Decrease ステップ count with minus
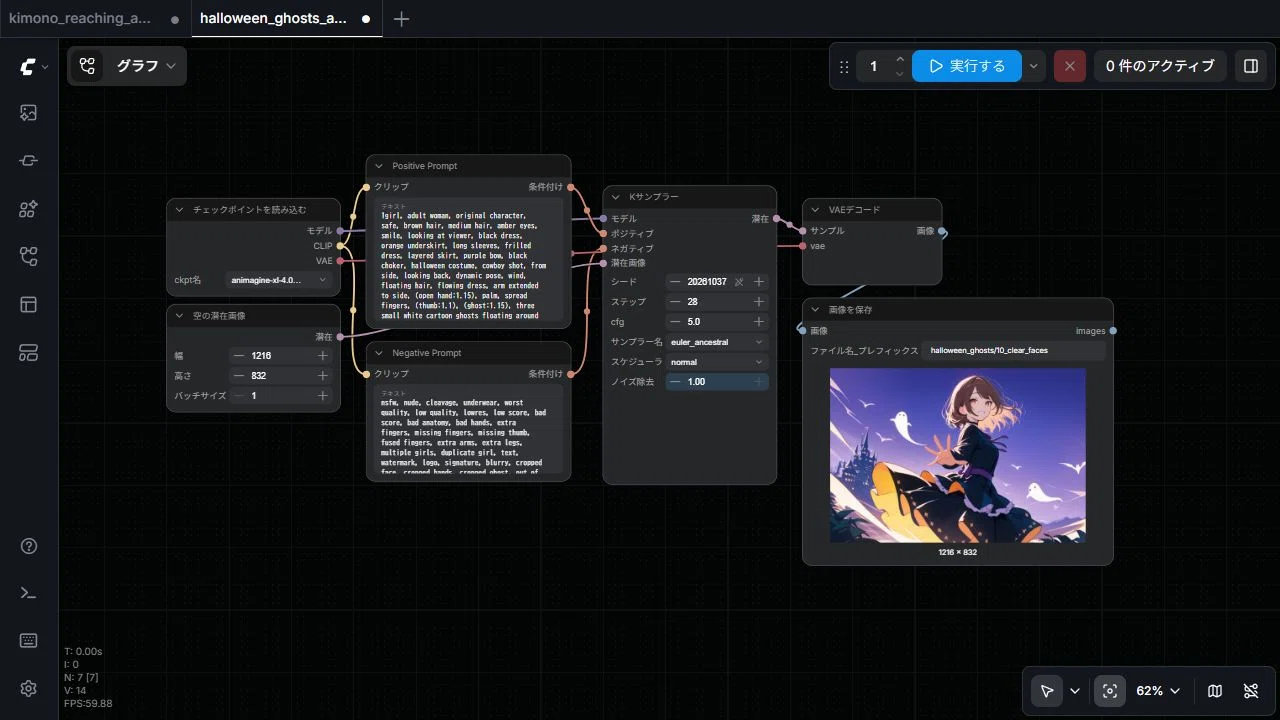The height and width of the screenshot is (720, 1280). click(x=677, y=302)
